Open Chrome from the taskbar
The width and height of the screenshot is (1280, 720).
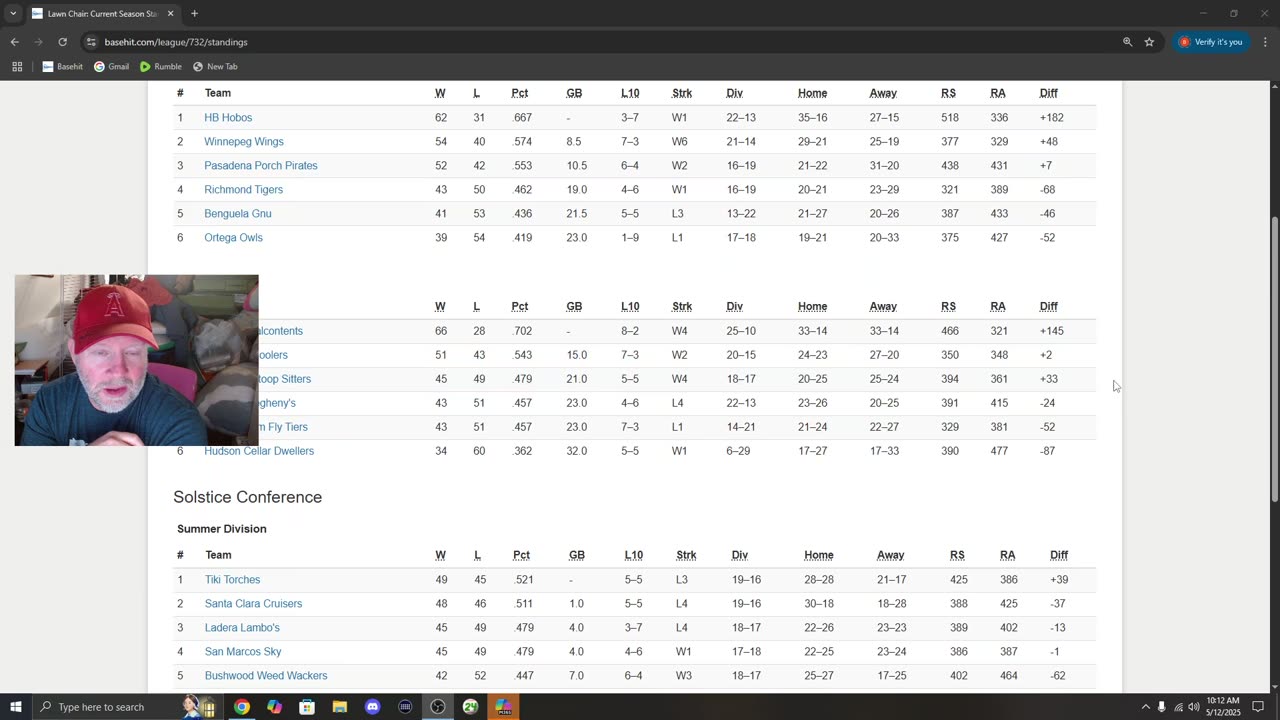pyautogui.click(x=241, y=707)
